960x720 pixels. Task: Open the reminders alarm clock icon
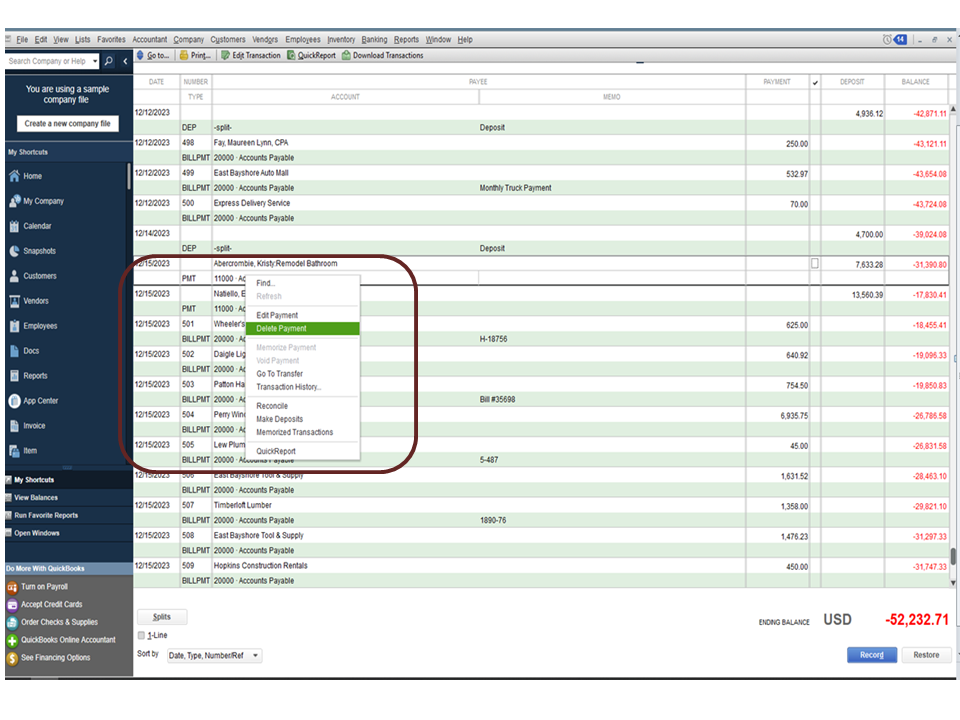(x=886, y=39)
